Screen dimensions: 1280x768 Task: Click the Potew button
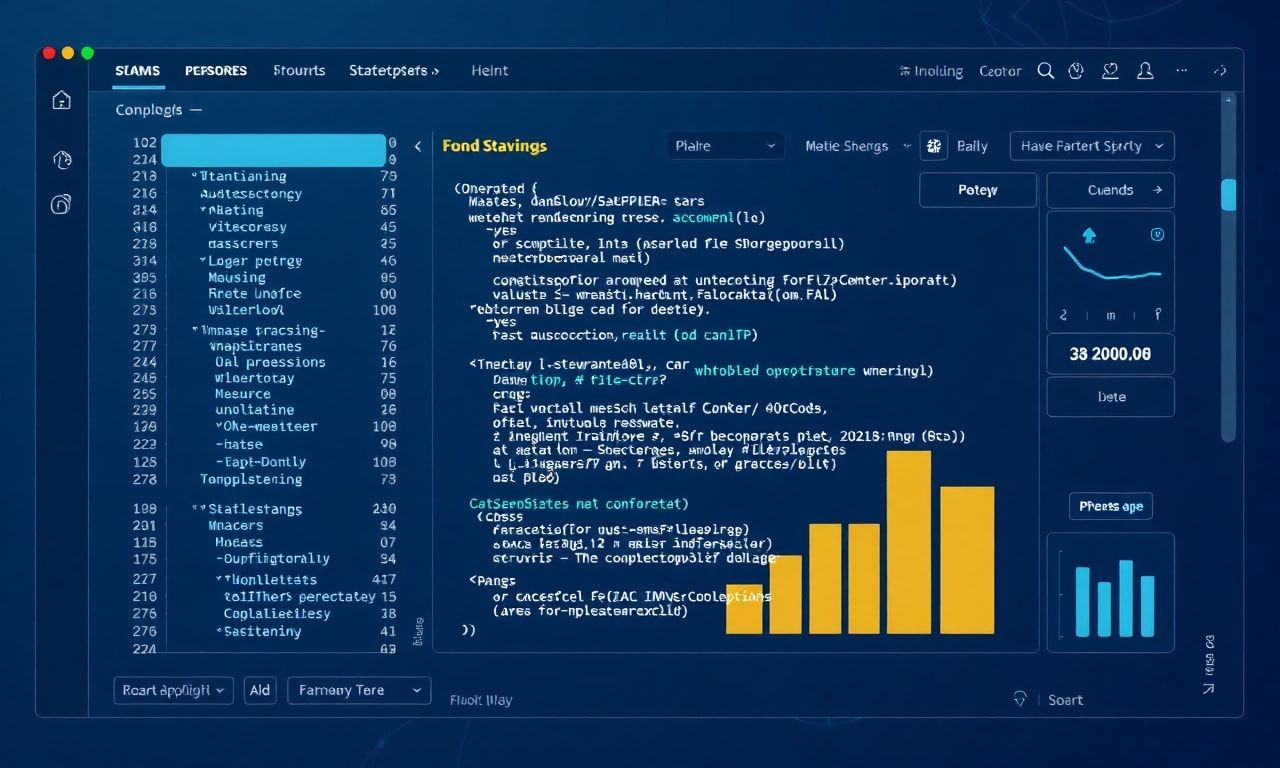coord(977,190)
